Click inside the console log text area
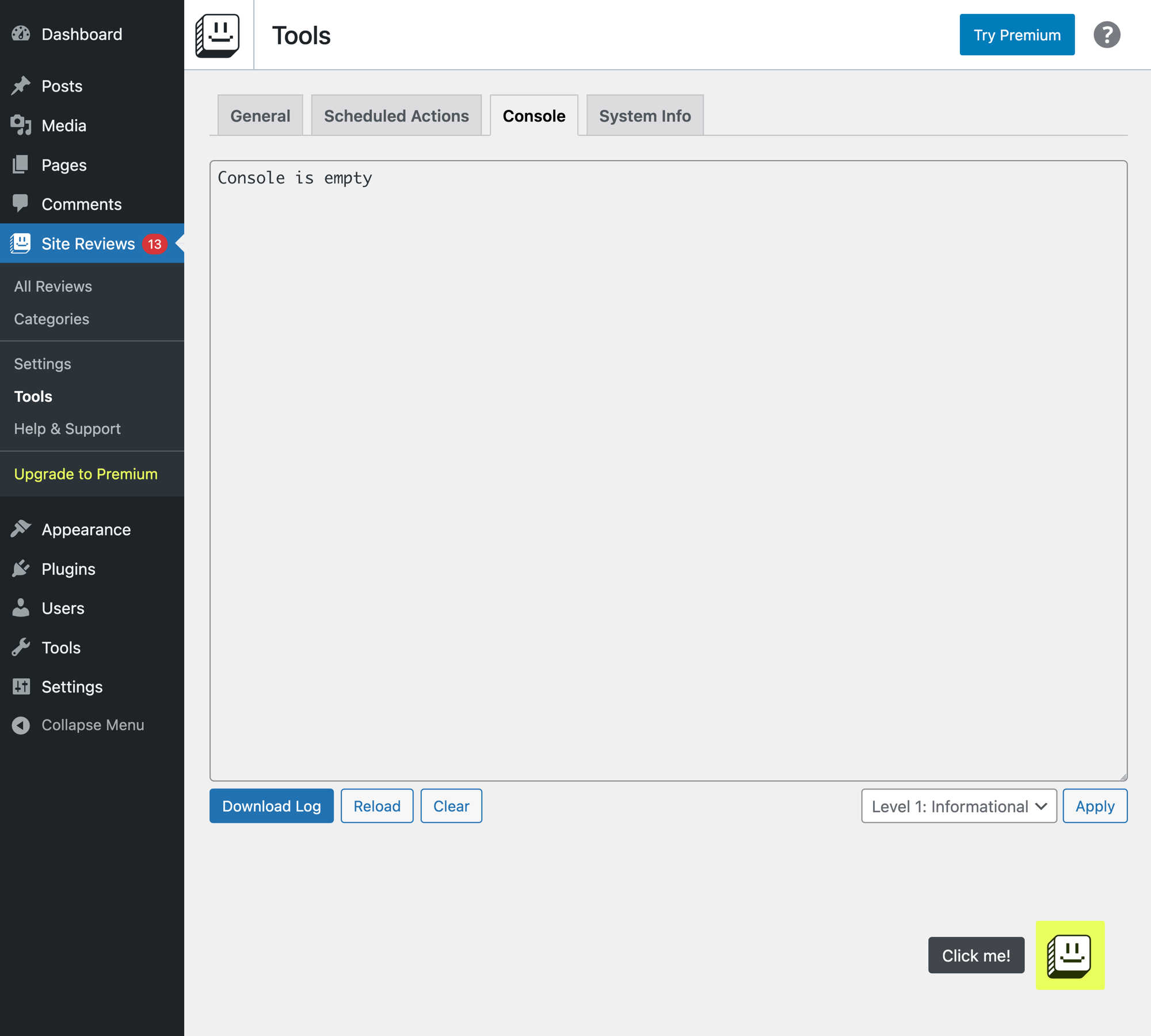 pos(668,470)
